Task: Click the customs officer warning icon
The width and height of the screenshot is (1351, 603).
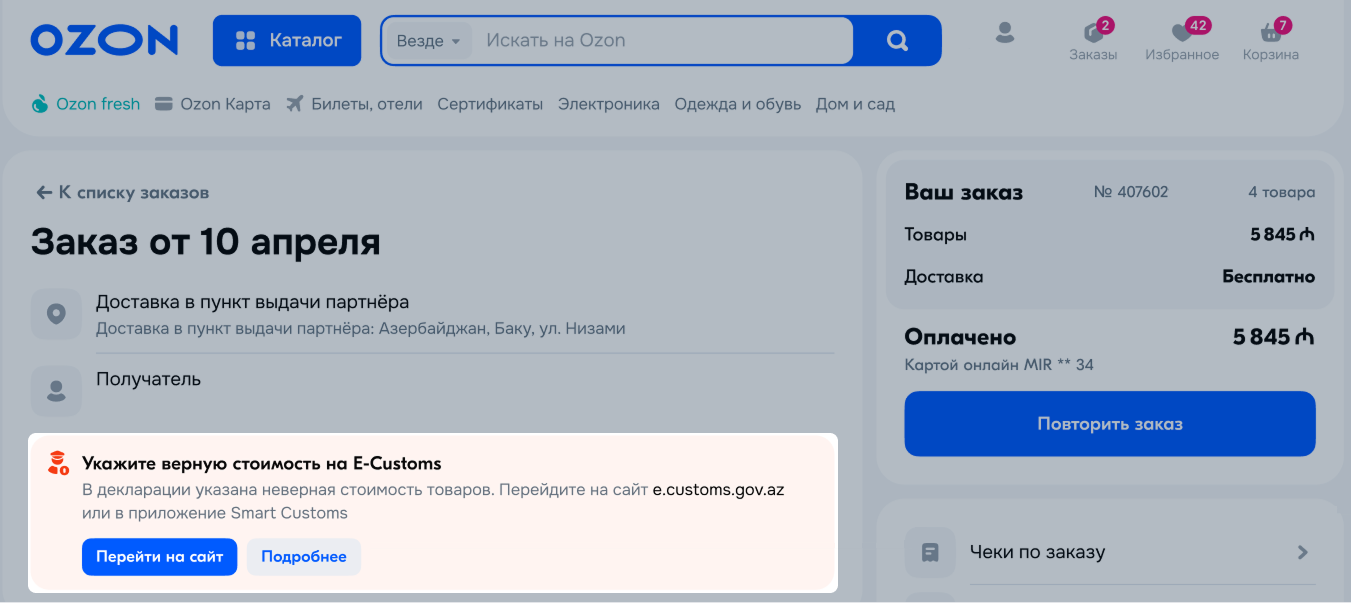Action: 58,463
